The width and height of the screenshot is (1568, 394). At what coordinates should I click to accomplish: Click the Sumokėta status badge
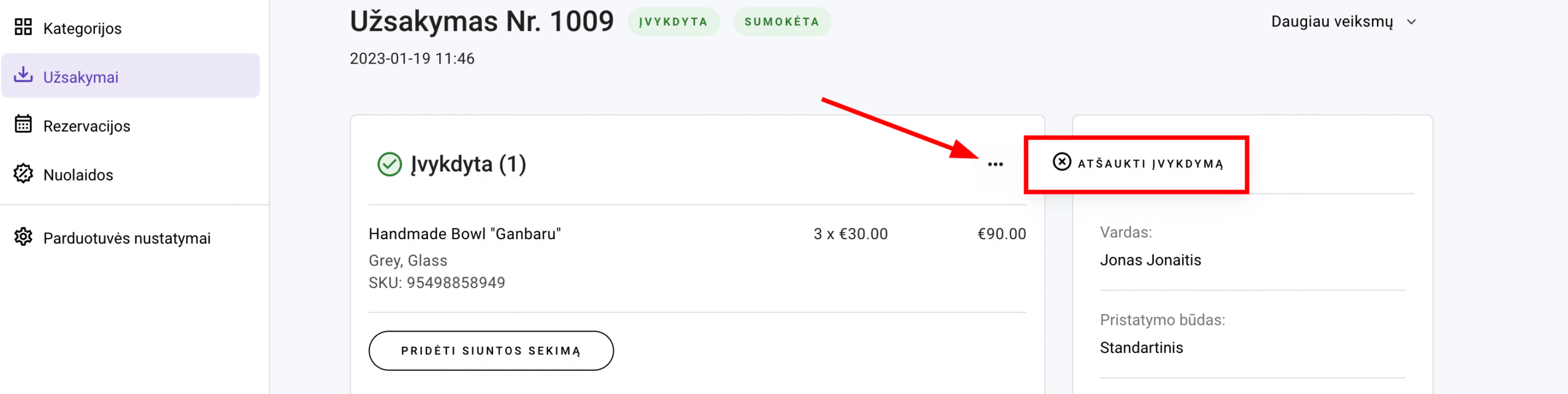coord(782,21)
